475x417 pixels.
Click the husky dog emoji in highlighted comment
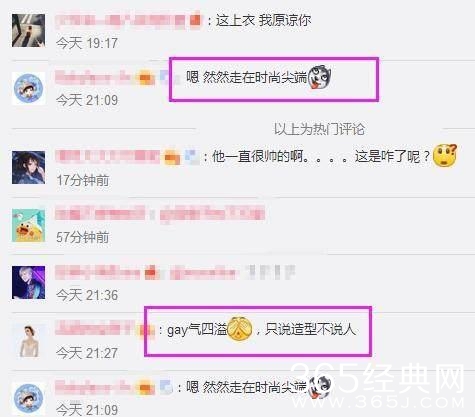(x=319, y=77)
